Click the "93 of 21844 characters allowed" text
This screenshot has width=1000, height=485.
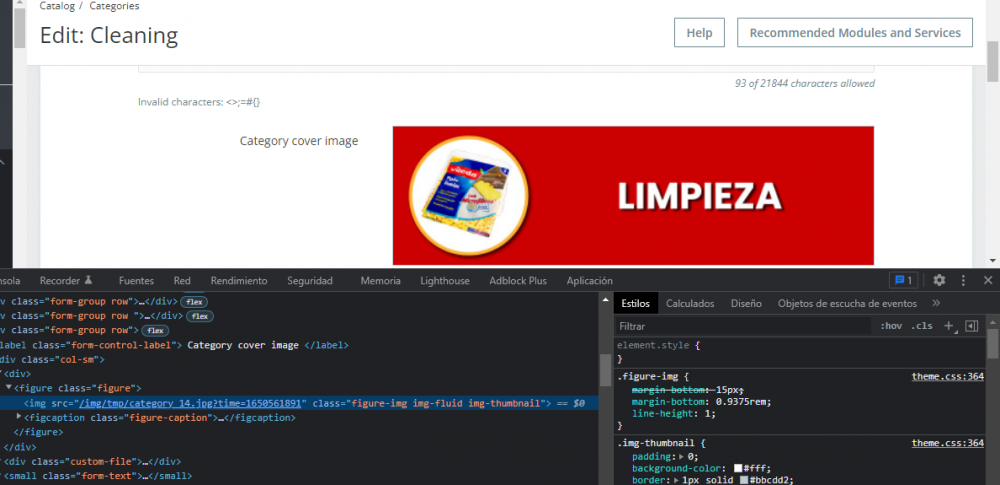804,84
